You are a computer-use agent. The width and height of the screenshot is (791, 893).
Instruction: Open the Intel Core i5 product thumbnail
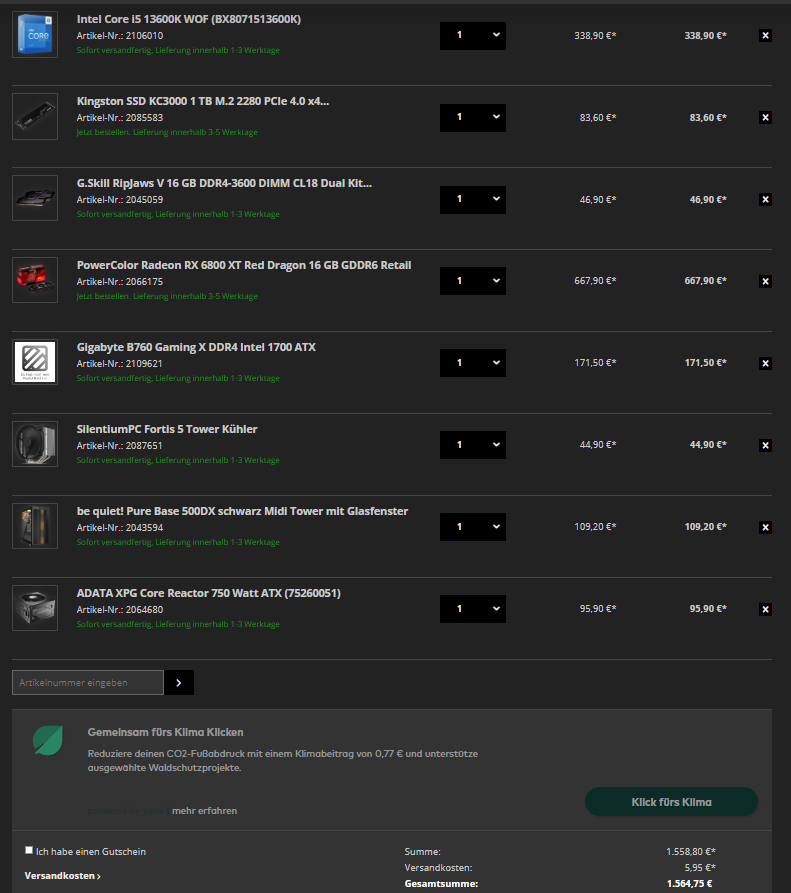[35, 34]
